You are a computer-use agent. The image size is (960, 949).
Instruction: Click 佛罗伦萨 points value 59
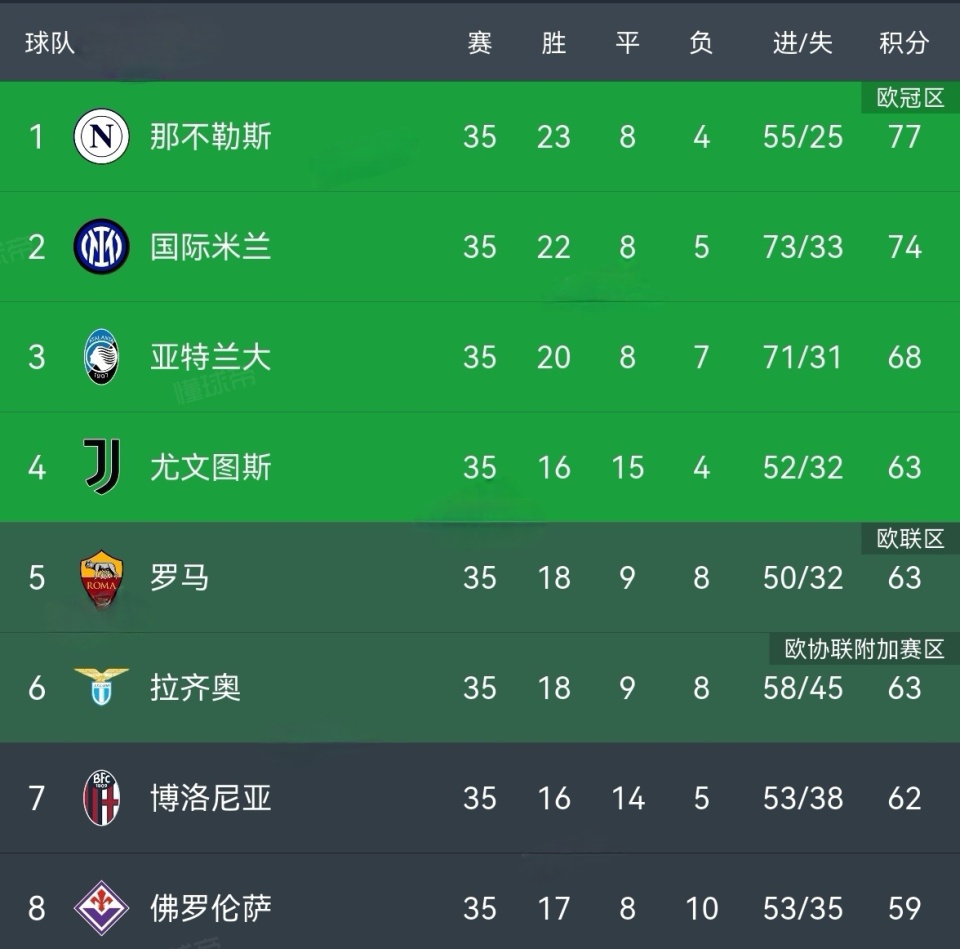(x=904, y=908)
